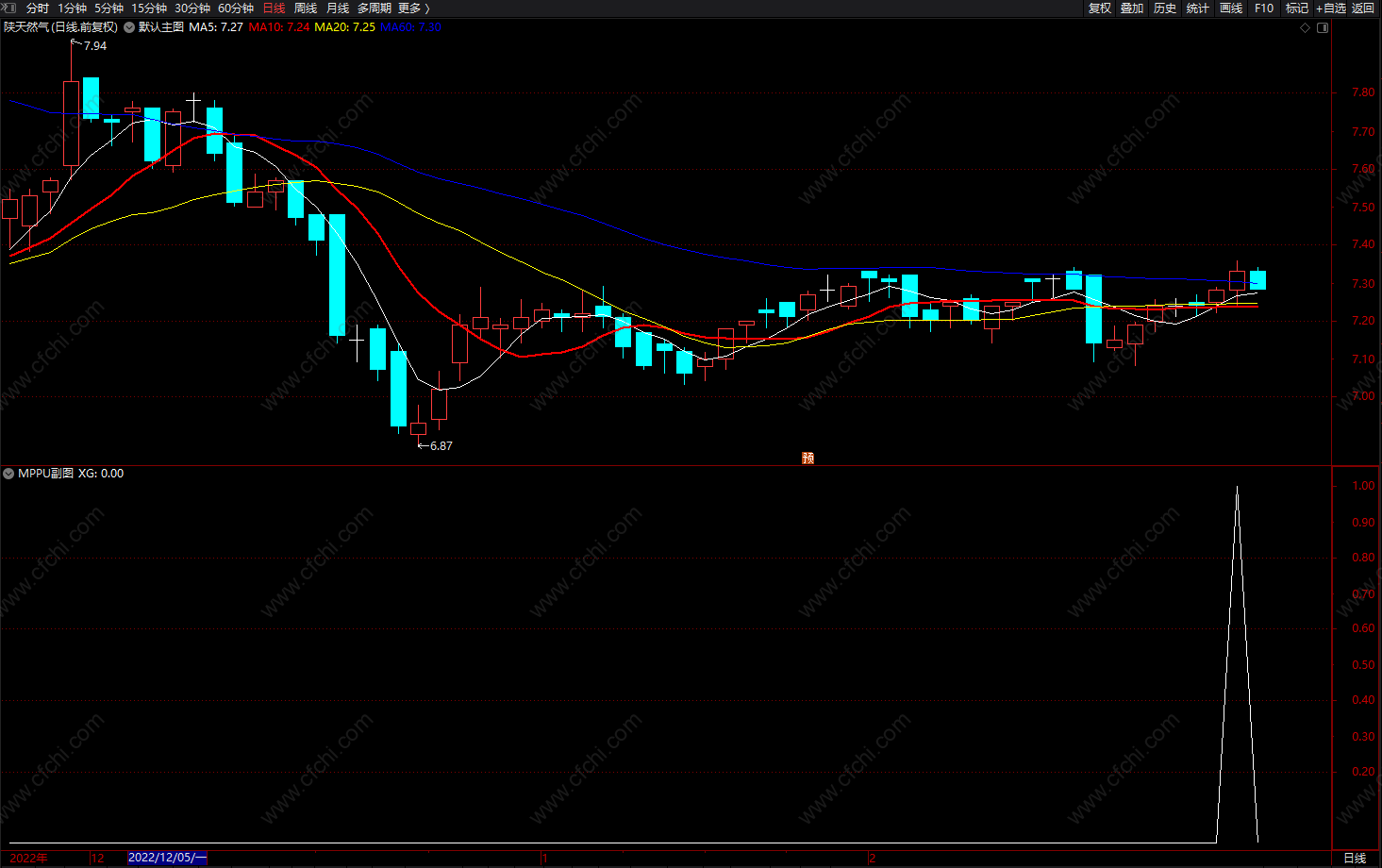The height and width of the screenshot is (868, 1382).
Task: Select the 60分钟 period tab
Action: click(x=236, y=8)
